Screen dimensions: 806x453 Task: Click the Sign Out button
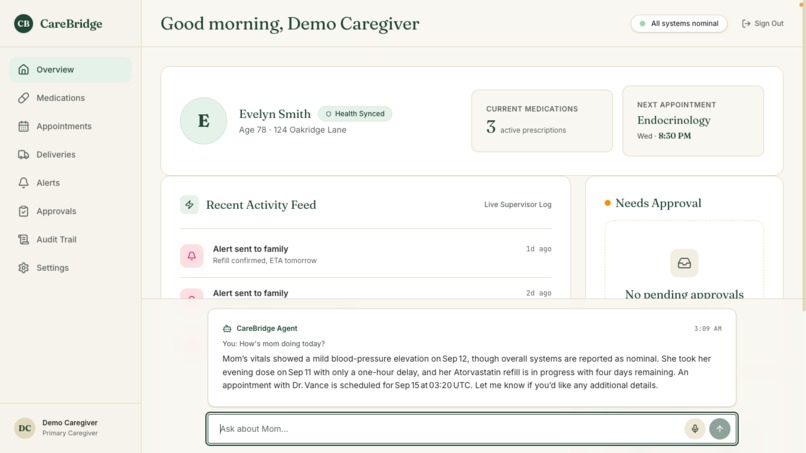(763, 24)
